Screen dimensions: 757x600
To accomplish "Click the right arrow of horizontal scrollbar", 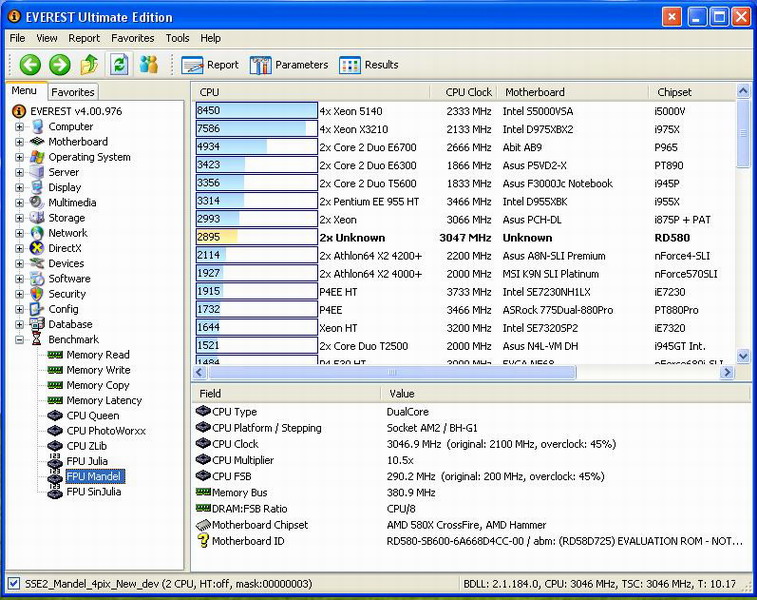I will 727,372.
